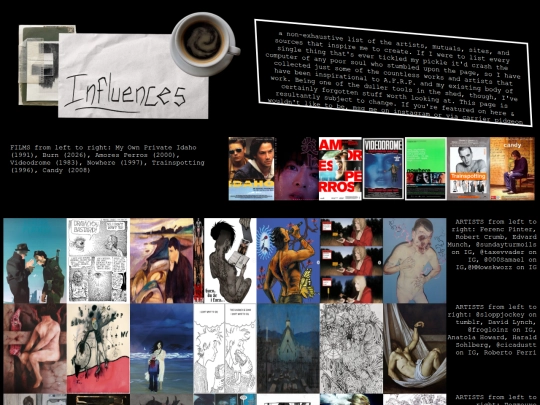The height and width of the screenshot is (405, 540).
Task: Select the 'FILMS from left to right' caption
Action: (x=107, y=159)
